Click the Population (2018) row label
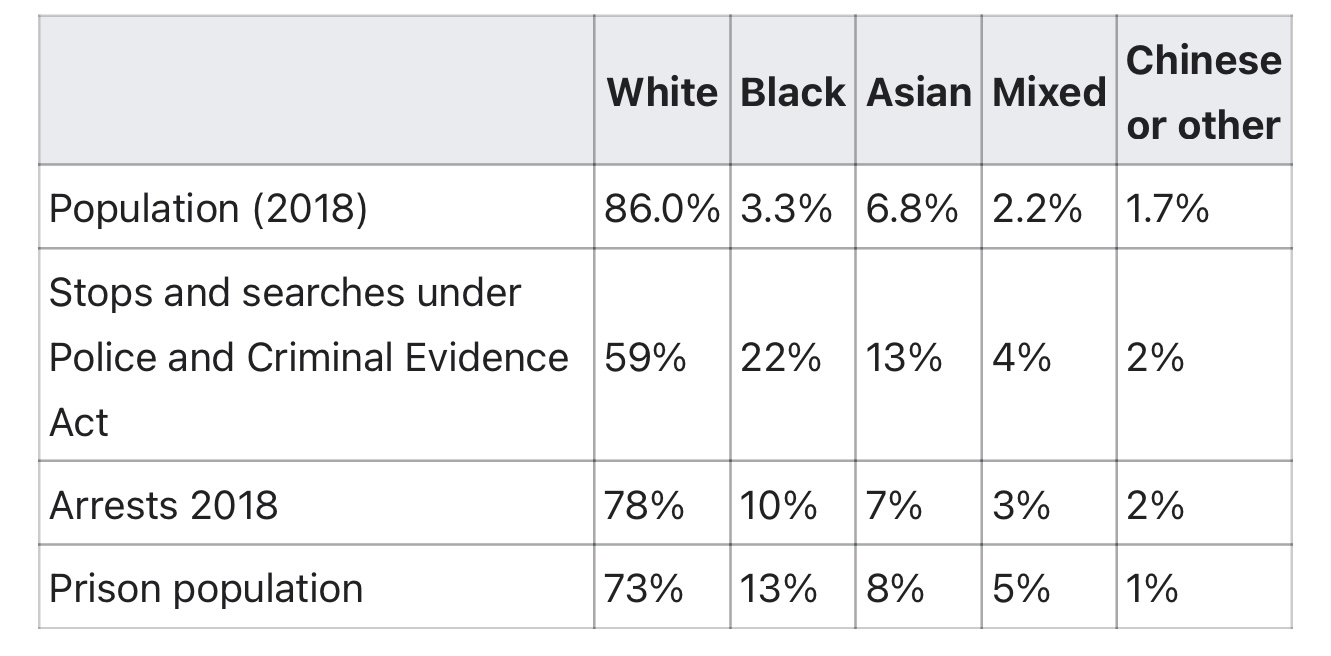 208,208
